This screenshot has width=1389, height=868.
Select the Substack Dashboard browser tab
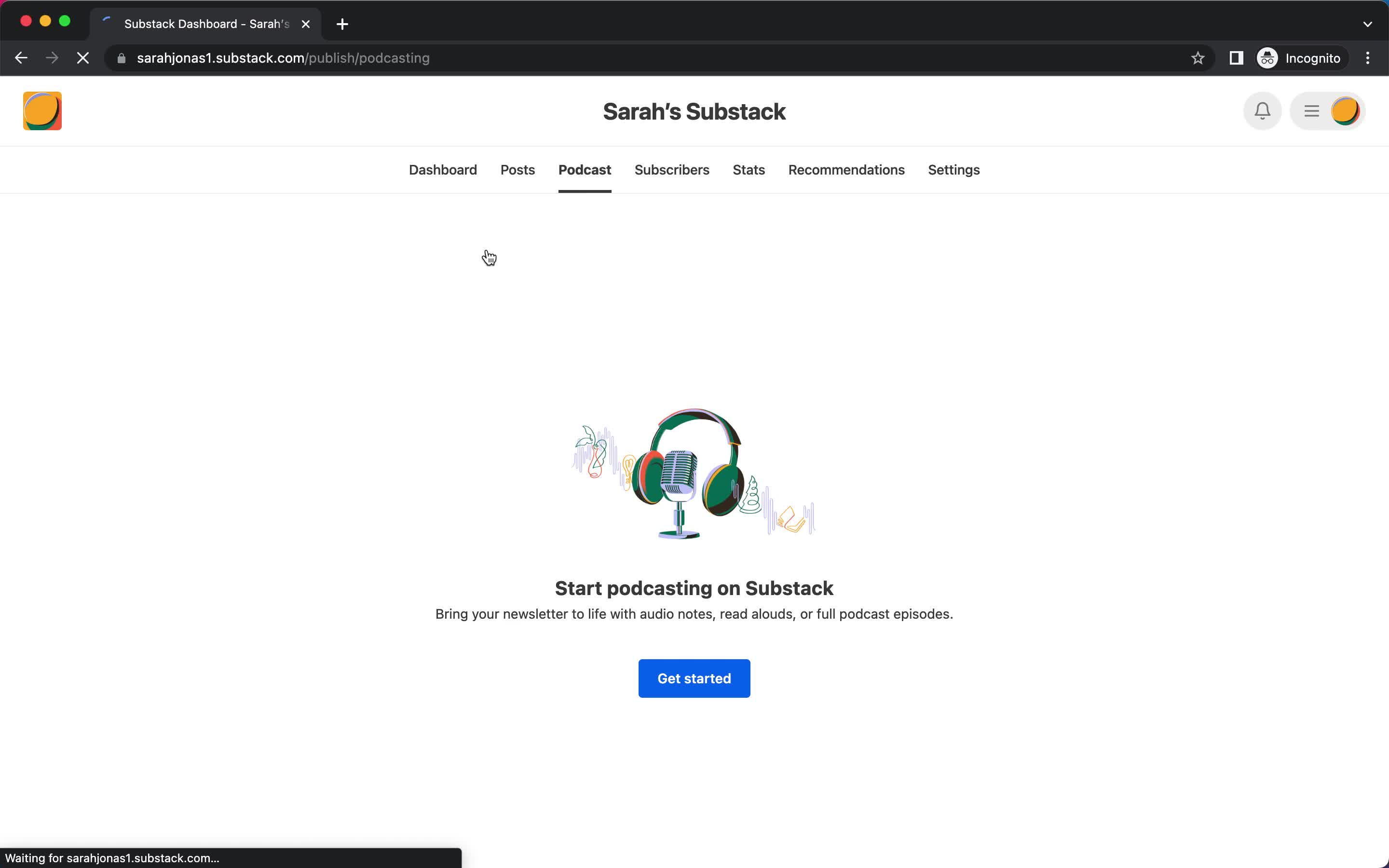[x=205, y=24]
